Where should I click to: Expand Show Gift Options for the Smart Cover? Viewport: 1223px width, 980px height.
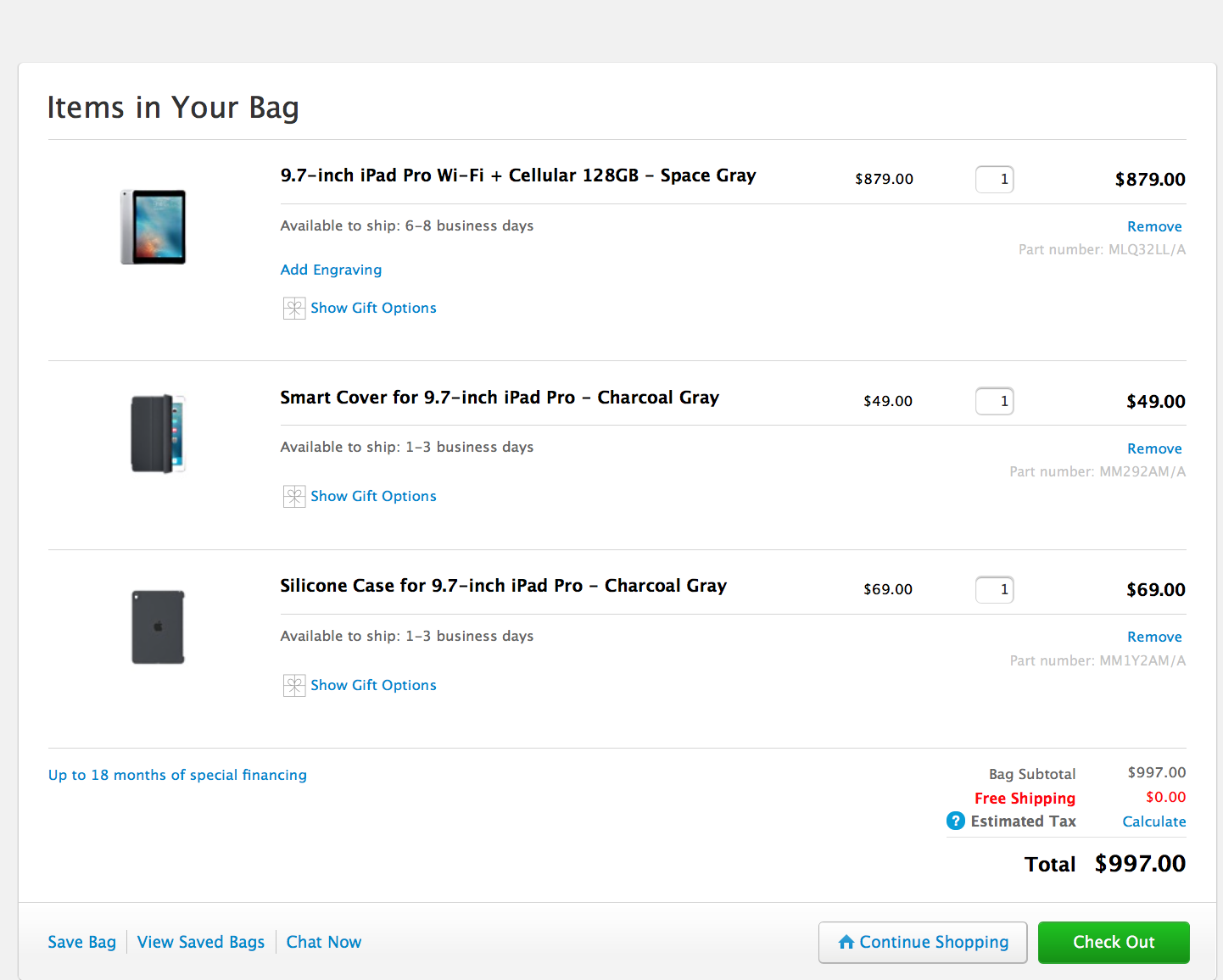tap(373, 496)
